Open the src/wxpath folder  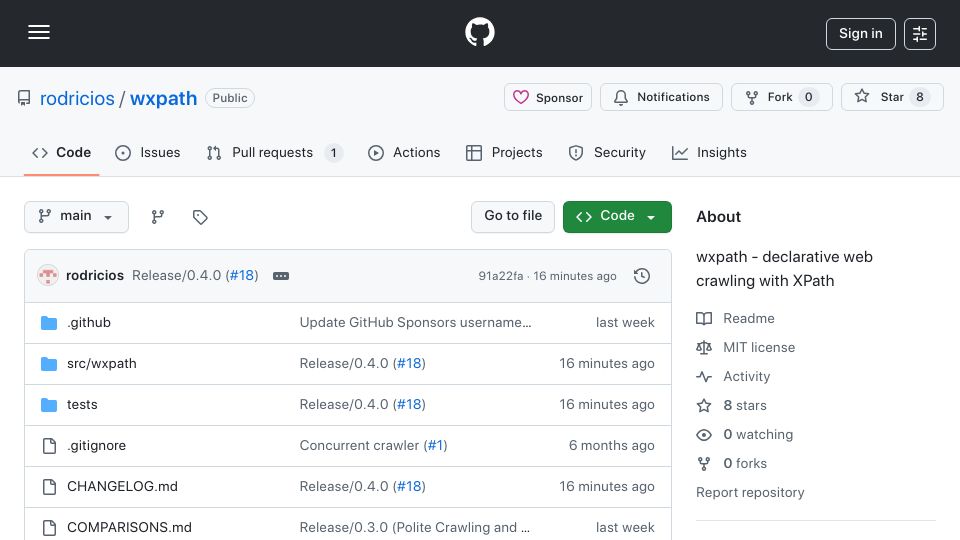[102, 364]
